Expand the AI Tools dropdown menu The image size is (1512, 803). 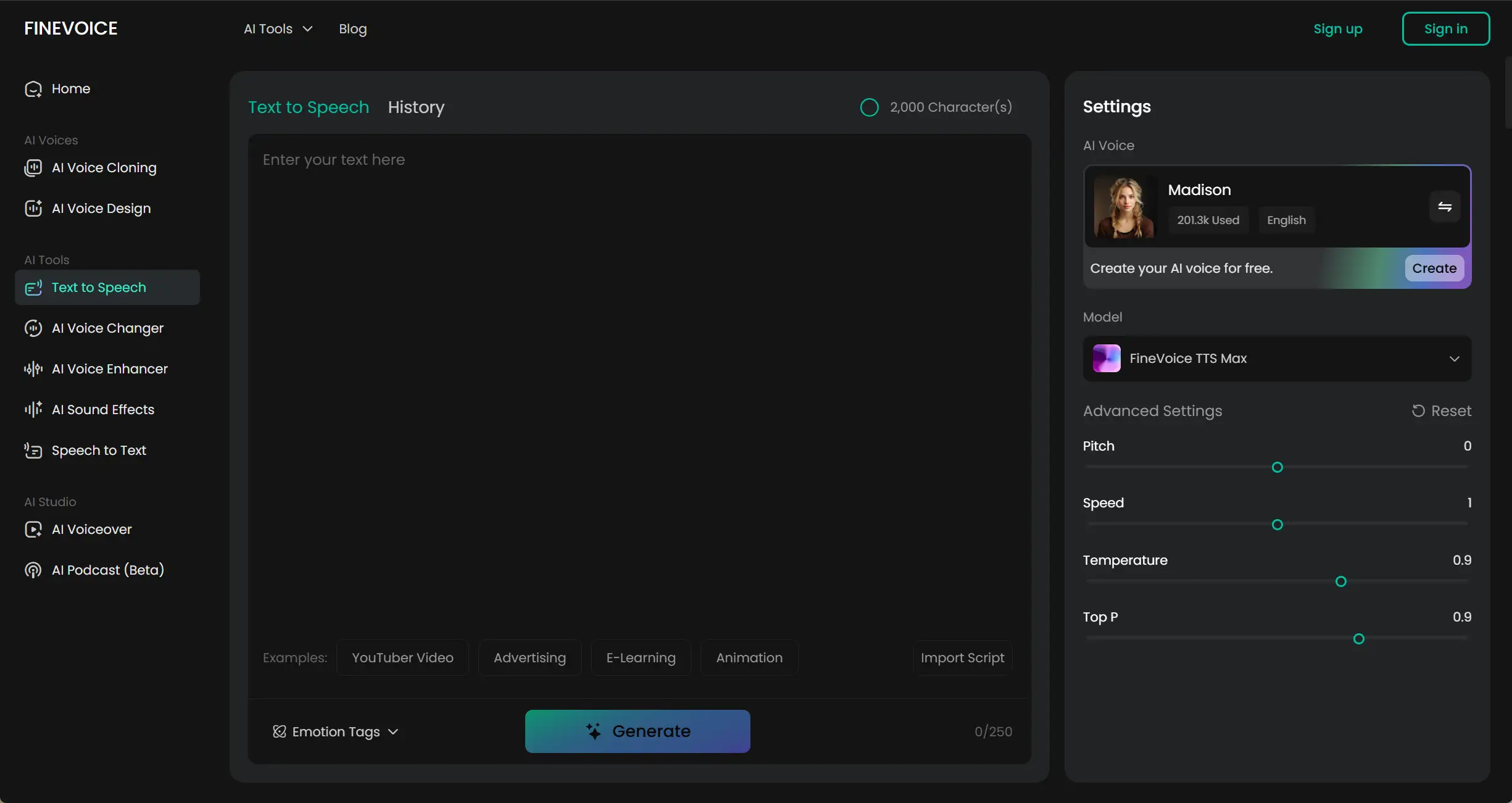(x=278, y=29)
